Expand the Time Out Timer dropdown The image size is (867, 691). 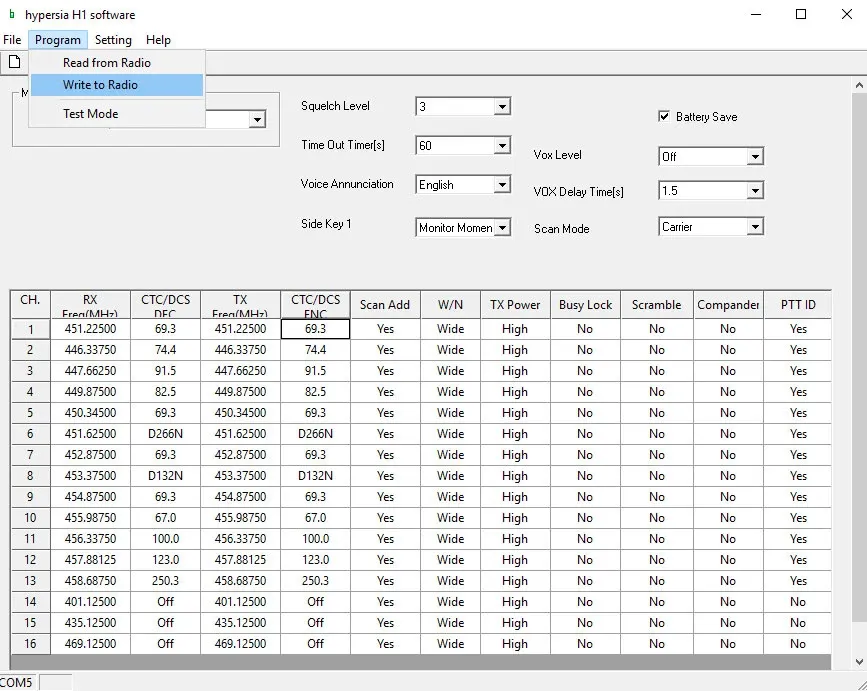point(502,146)
